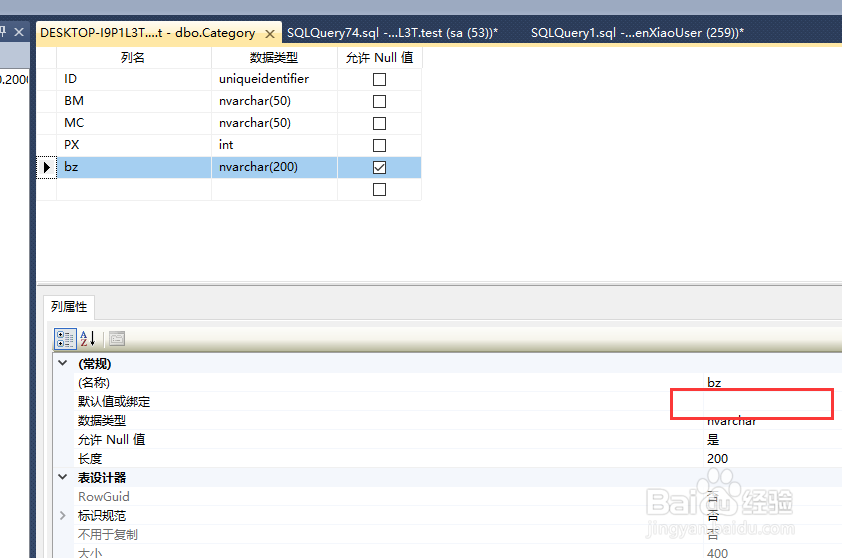The image size is (842, 558).
Task: Click the 允许 Null 值 column header
Action: coord(380,57)
